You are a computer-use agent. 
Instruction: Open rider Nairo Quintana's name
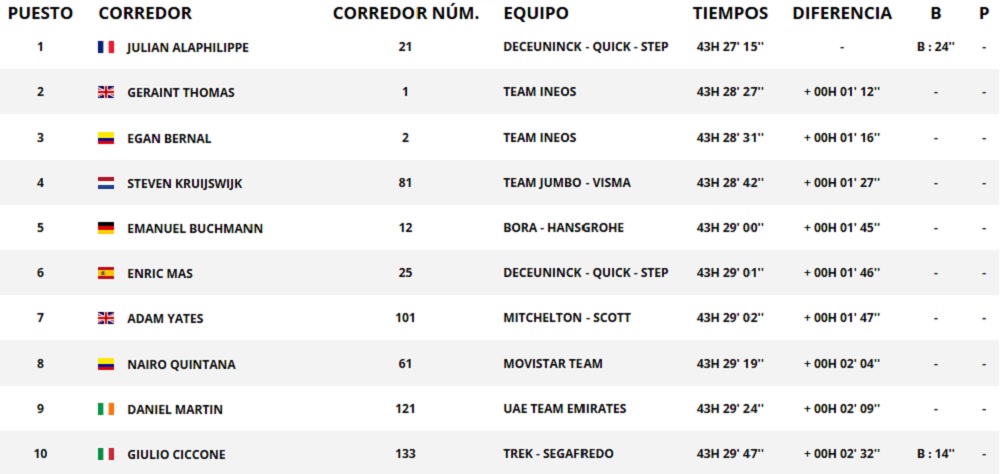point(181,364)
